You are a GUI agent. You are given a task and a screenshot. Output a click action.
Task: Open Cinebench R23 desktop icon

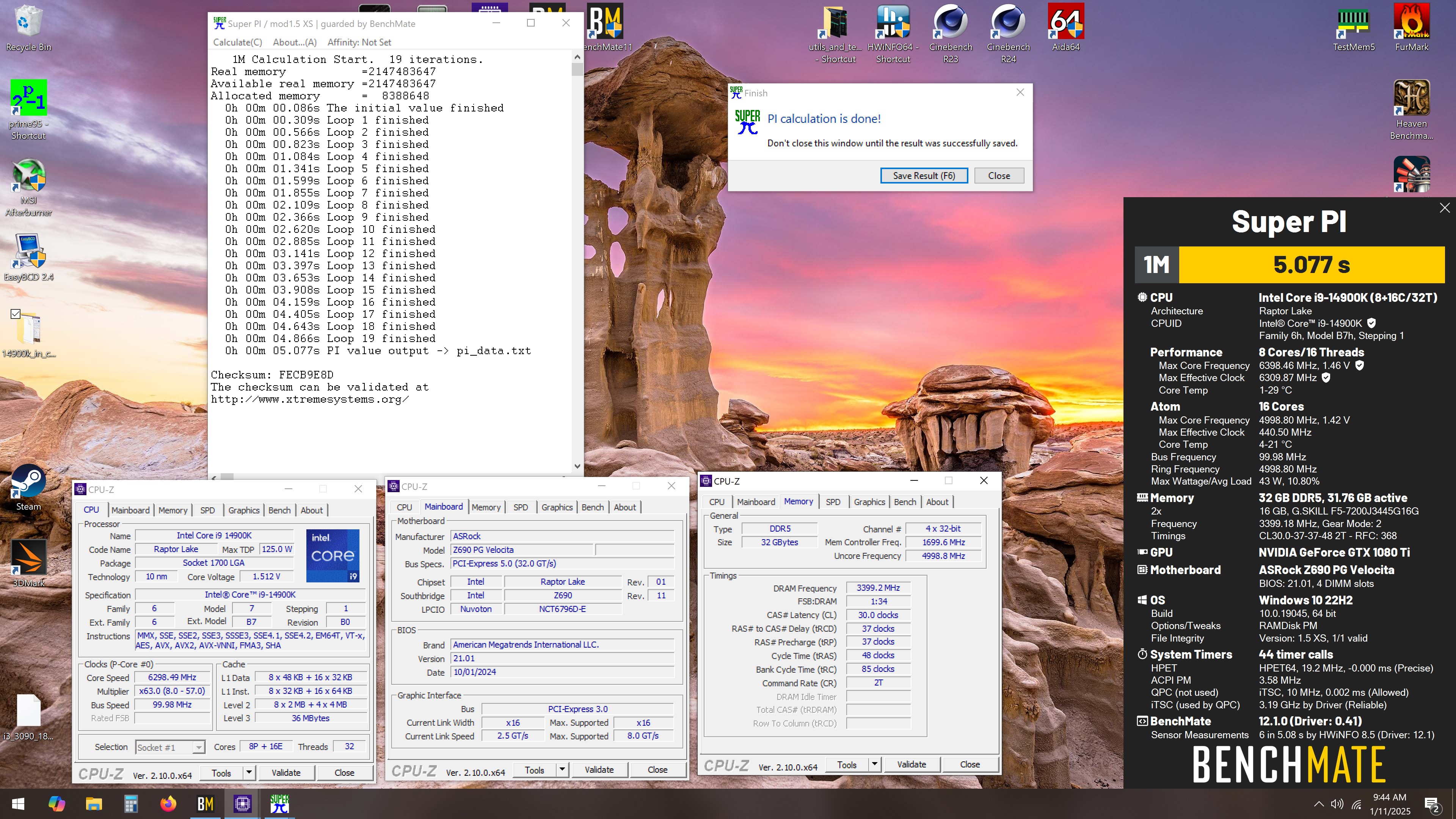coord(951,34)
